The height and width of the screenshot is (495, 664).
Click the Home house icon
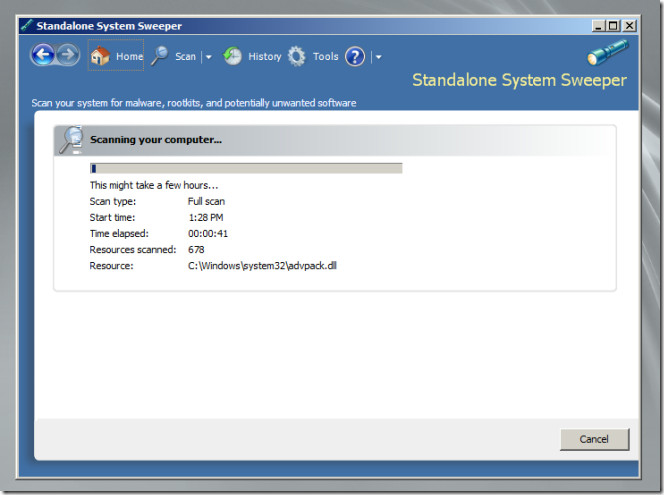pos(100,56)
